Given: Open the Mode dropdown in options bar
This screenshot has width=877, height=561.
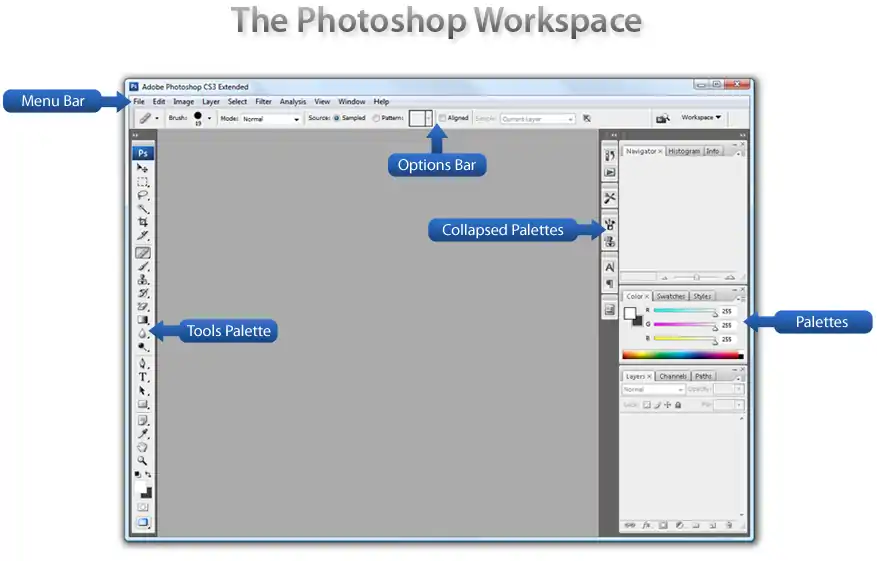Looking at the screenshot, I should (271, 119).
